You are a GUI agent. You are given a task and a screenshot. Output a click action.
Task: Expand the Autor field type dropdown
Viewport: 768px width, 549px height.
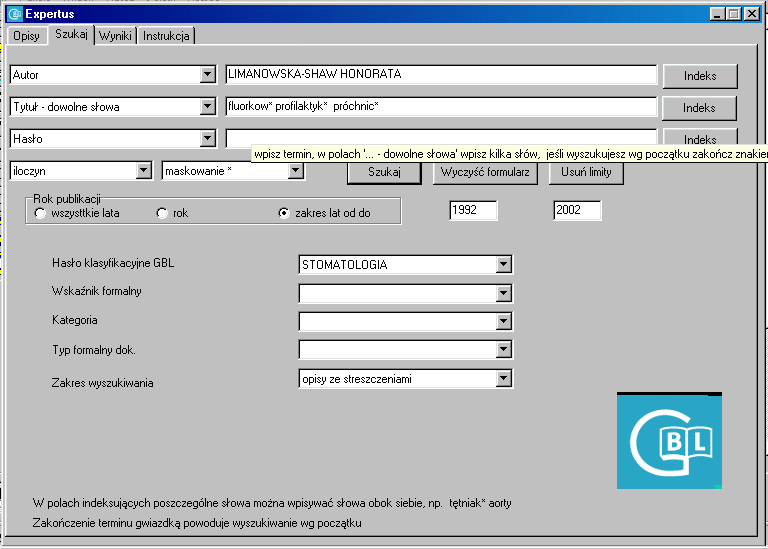(208, 75)
